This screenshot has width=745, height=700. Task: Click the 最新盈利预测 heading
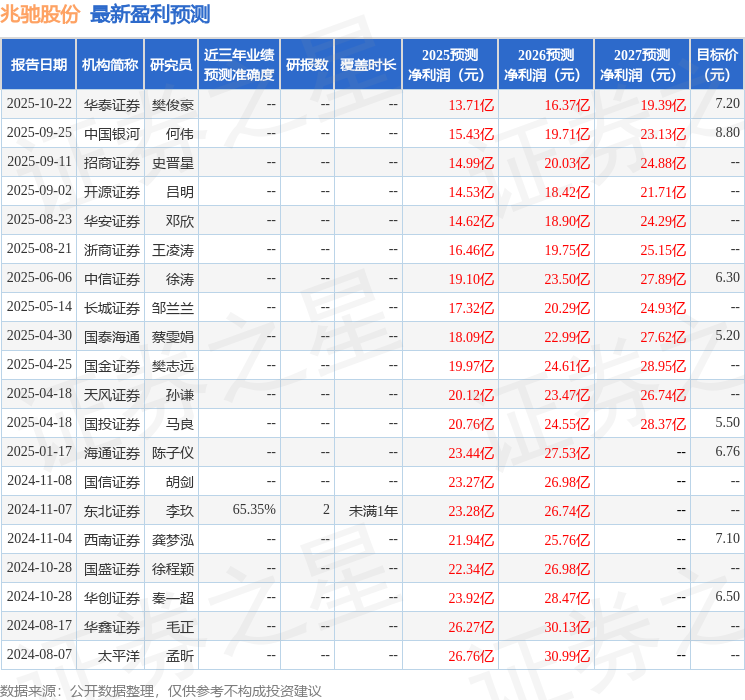[x=150, y=14]
